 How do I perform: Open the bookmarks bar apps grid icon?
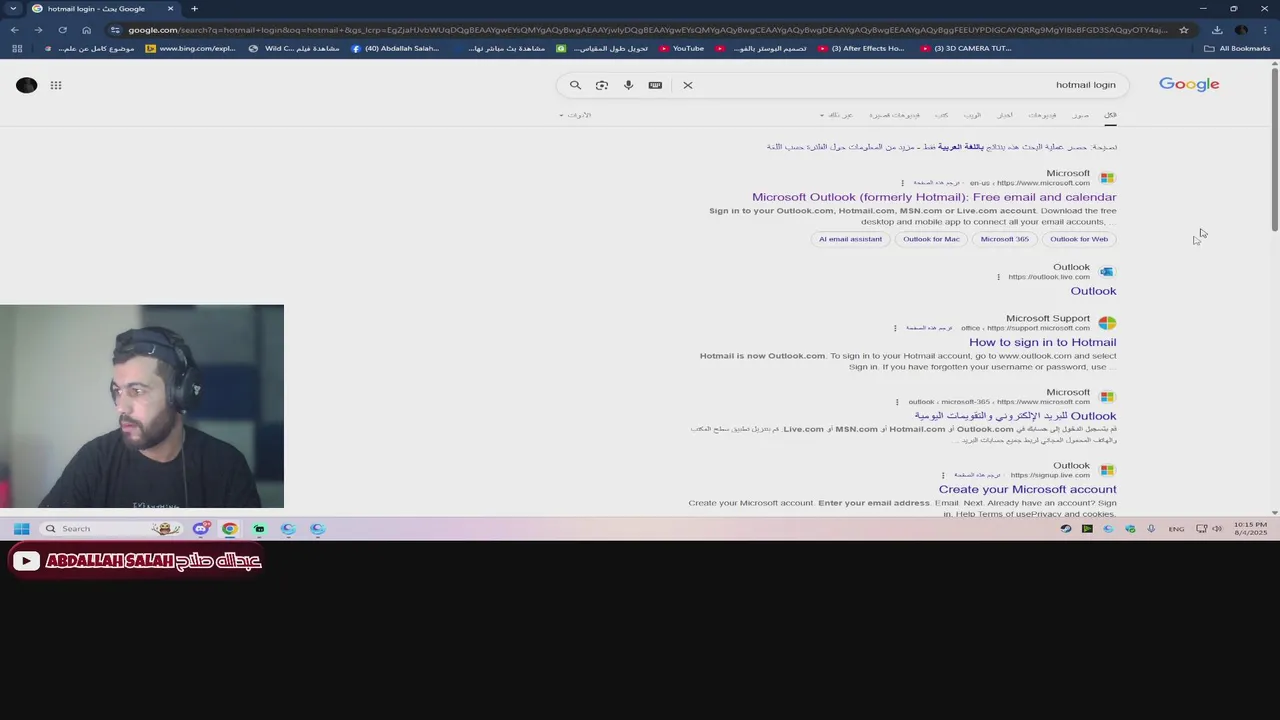click(17, 48)
